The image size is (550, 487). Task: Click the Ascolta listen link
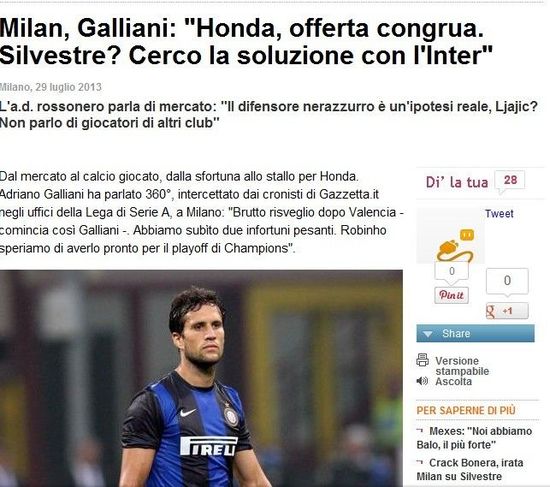[453, 381]
